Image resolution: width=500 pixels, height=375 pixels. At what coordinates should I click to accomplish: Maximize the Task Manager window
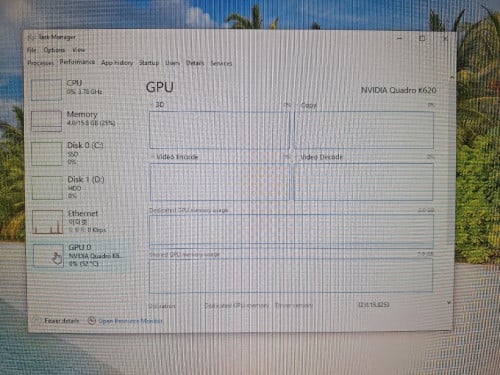(422, 38)
